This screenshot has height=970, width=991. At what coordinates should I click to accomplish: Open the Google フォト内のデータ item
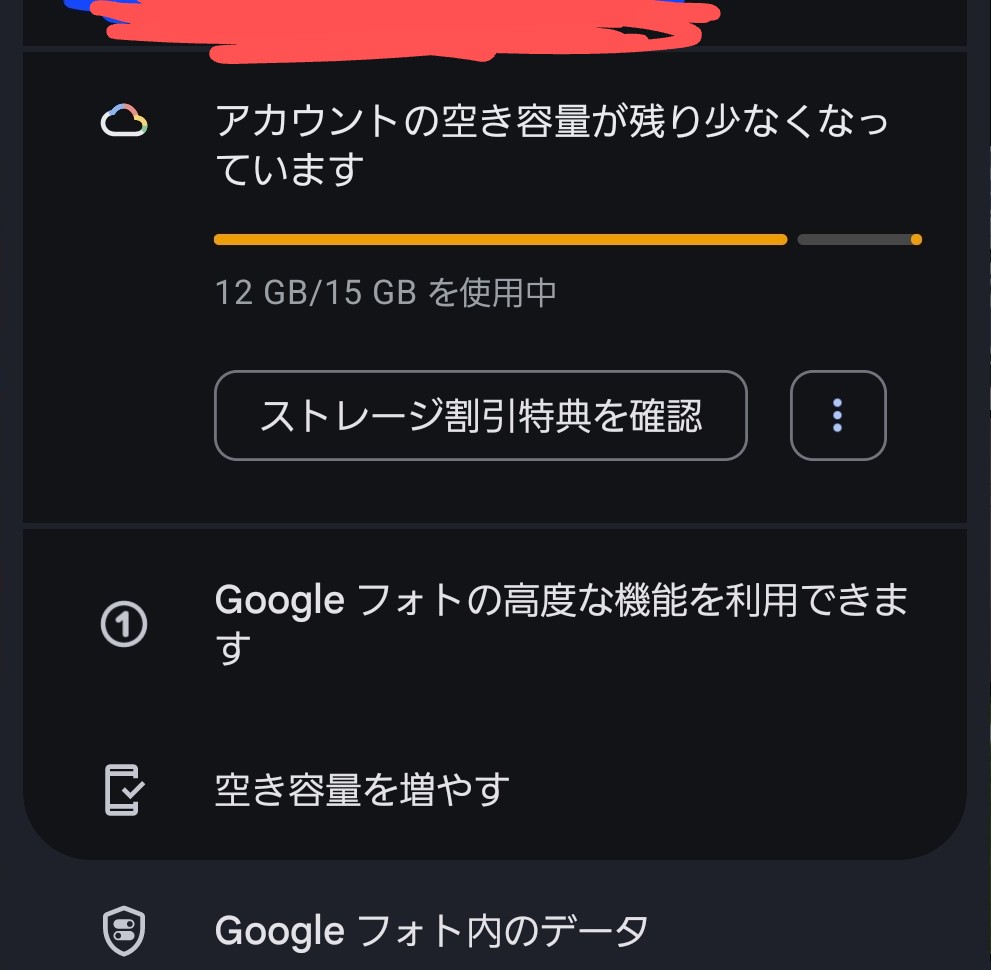[495, 931]
